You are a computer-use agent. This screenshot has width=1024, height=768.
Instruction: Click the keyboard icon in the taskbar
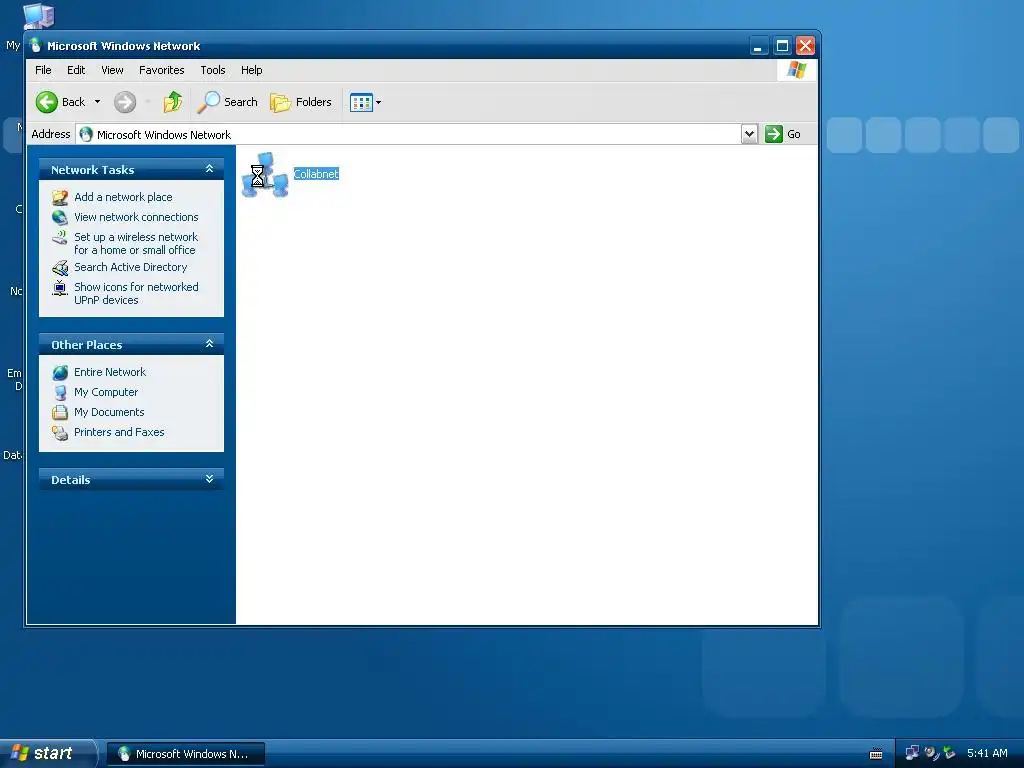(x=876, y=754)
